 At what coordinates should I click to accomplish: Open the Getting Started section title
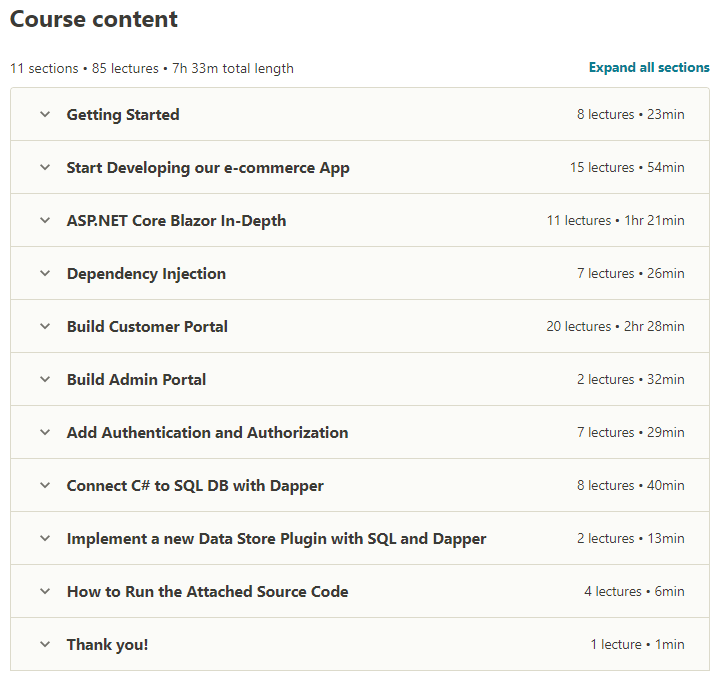(x=123, y=114)
